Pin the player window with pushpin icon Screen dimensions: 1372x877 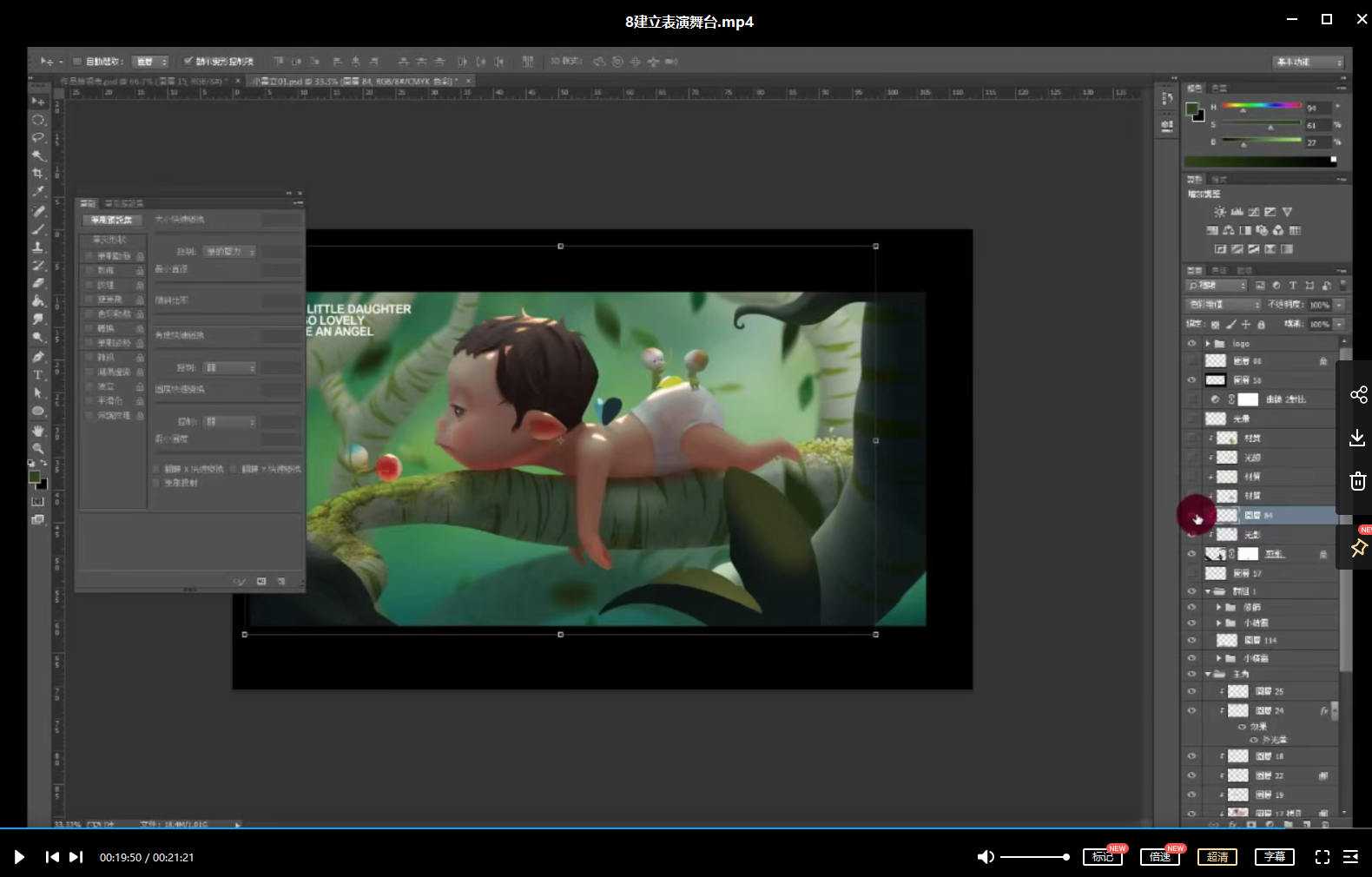(x=1358, y=548)
